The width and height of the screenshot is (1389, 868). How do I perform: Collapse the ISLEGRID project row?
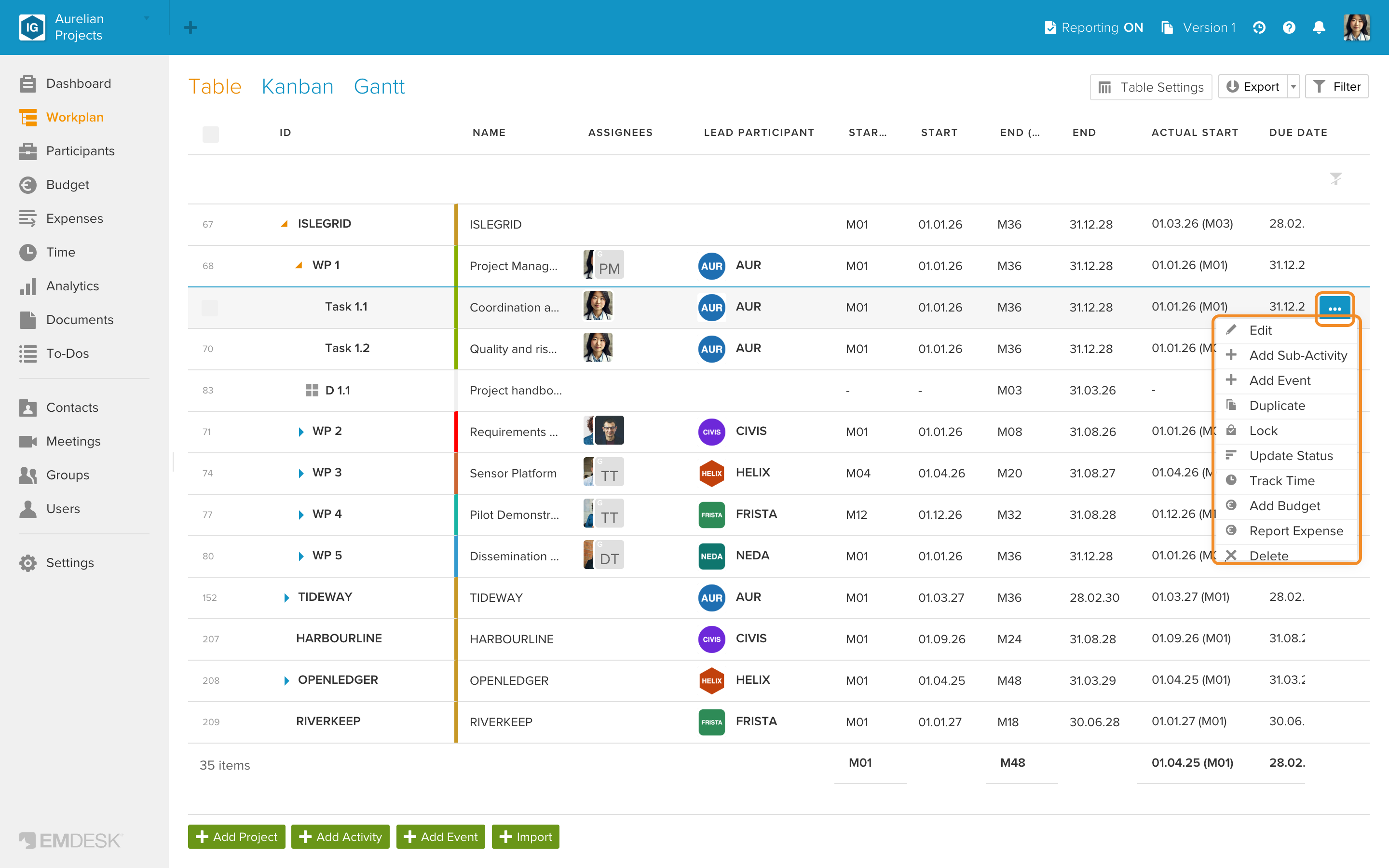coord(284,224)
